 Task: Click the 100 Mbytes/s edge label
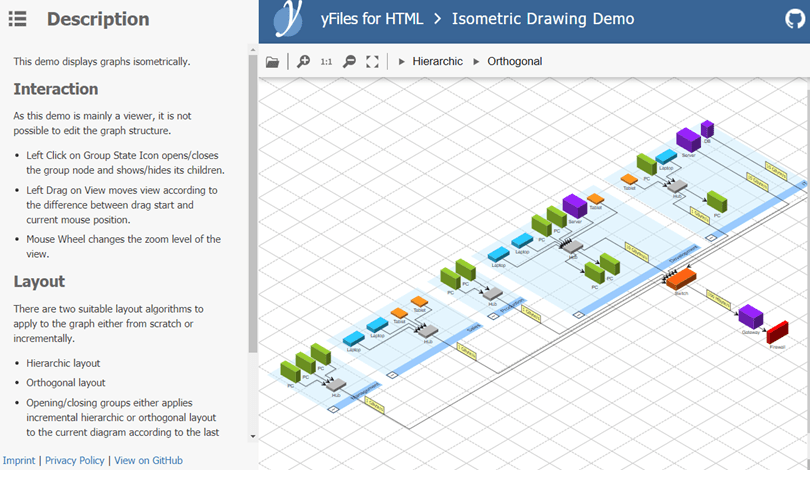click(x=719, y=300)
